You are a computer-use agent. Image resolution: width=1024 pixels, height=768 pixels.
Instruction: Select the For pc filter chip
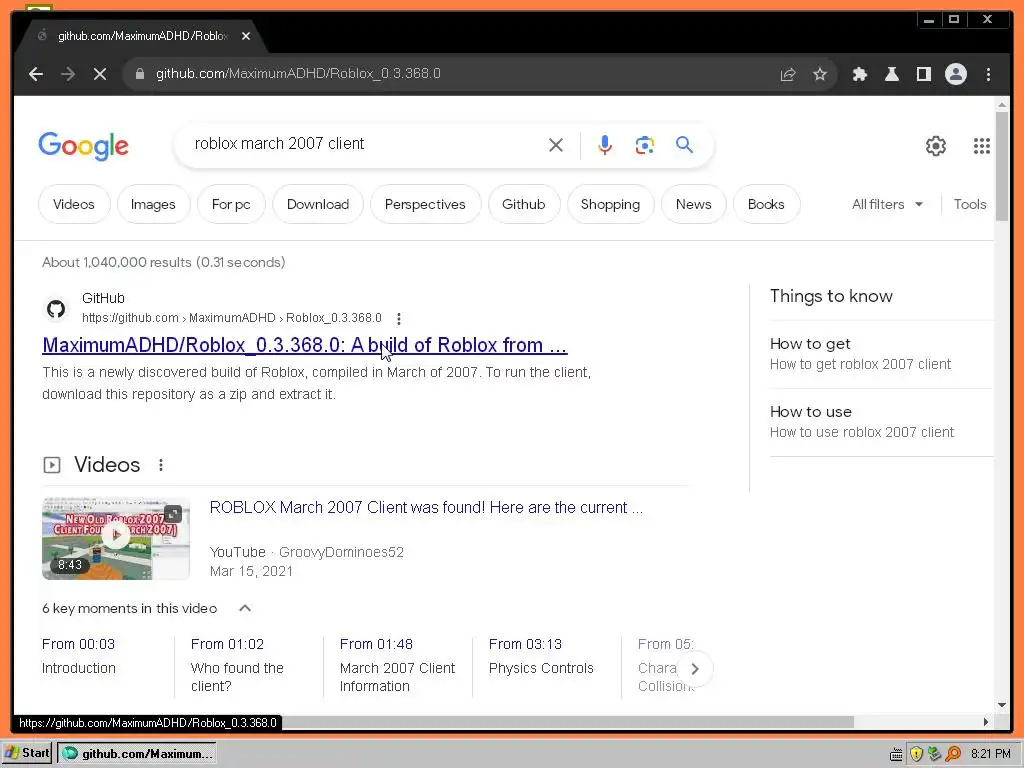click(231, 204)
